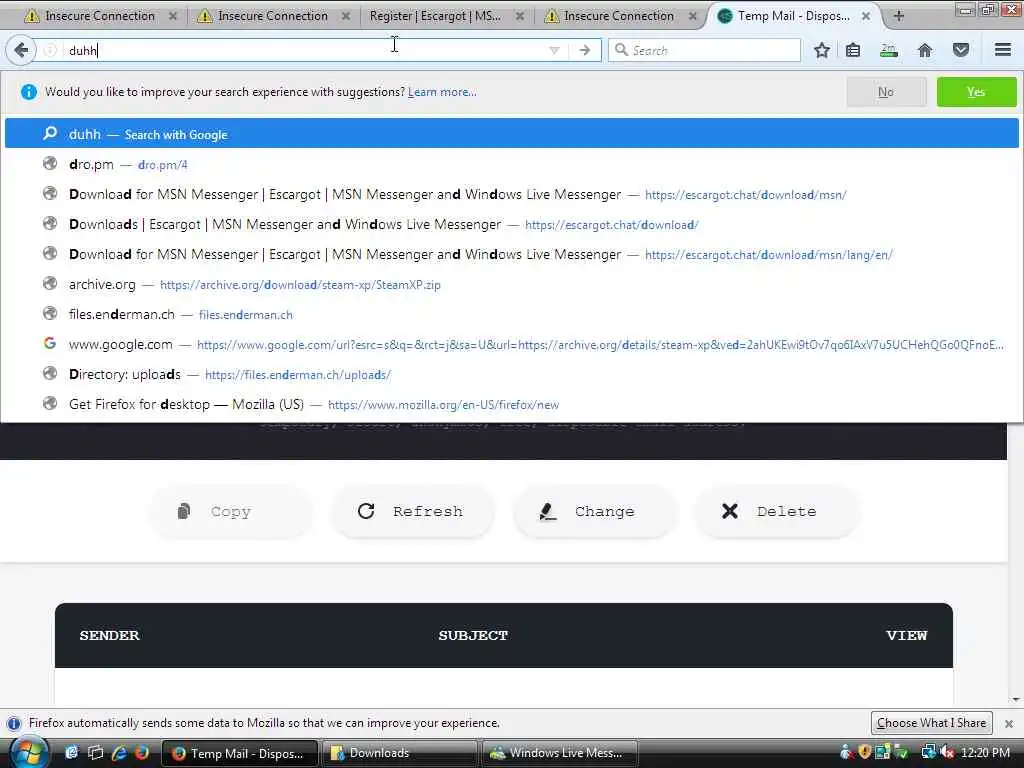Click the Google globe icon beside duhh

(50, 133)
